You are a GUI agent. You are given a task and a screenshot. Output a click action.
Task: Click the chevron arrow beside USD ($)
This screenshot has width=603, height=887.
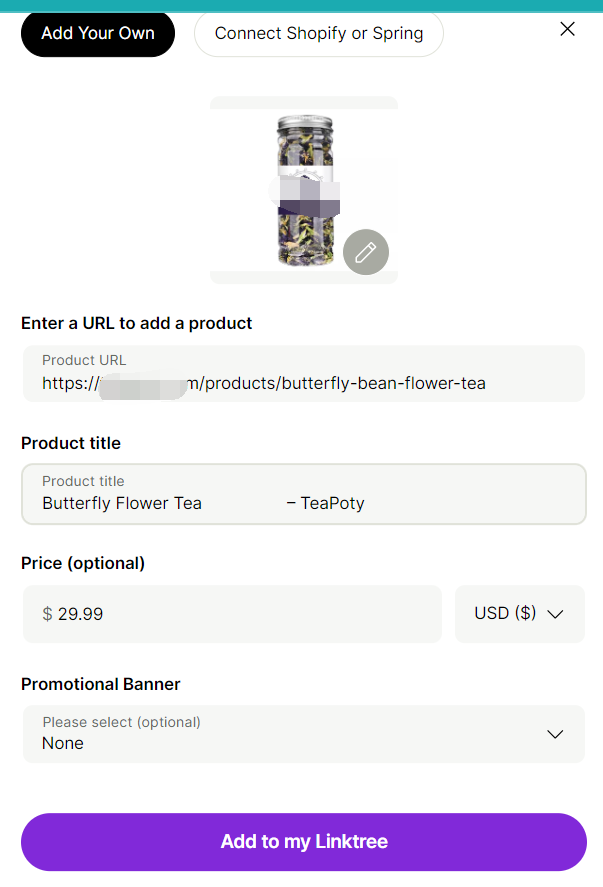click(556, 614)
